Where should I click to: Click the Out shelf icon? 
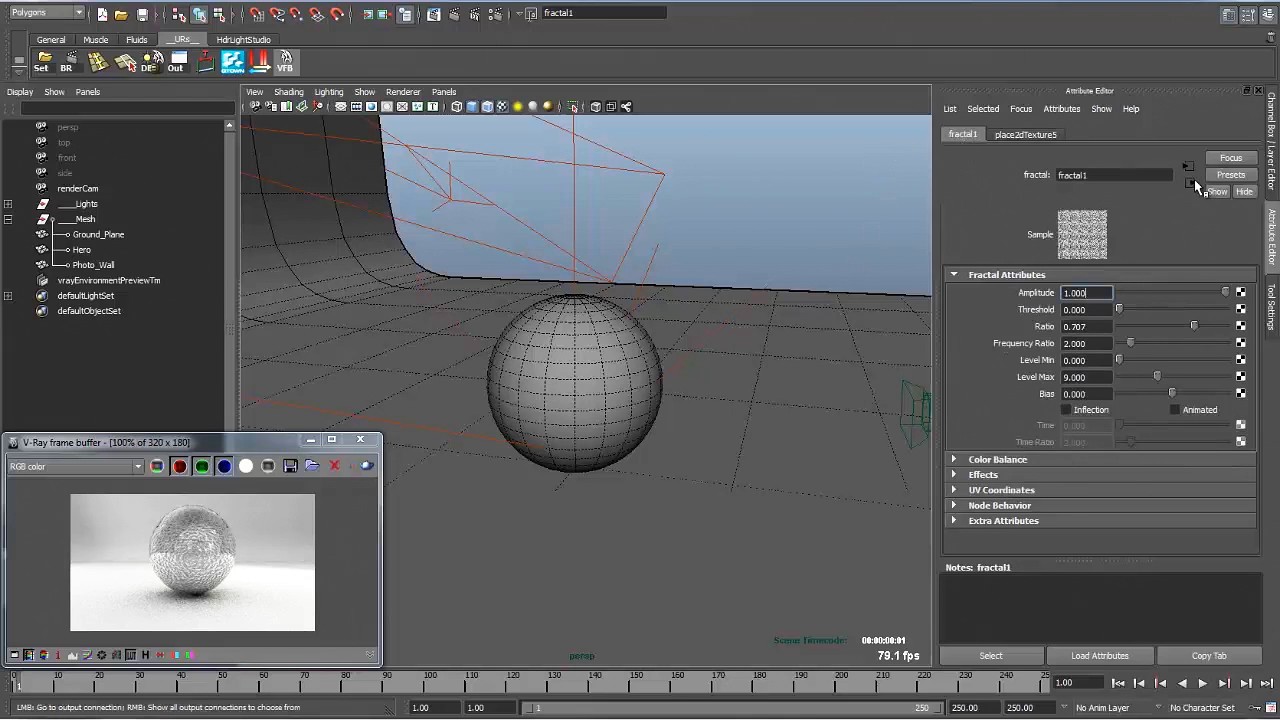point(176,62)
